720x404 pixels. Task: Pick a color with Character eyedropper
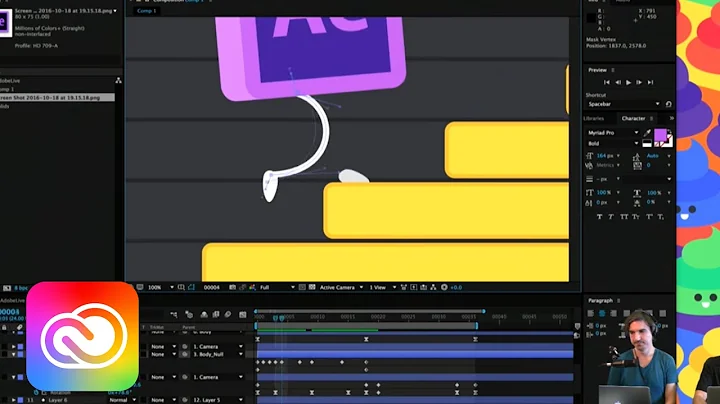coord(647,133)
